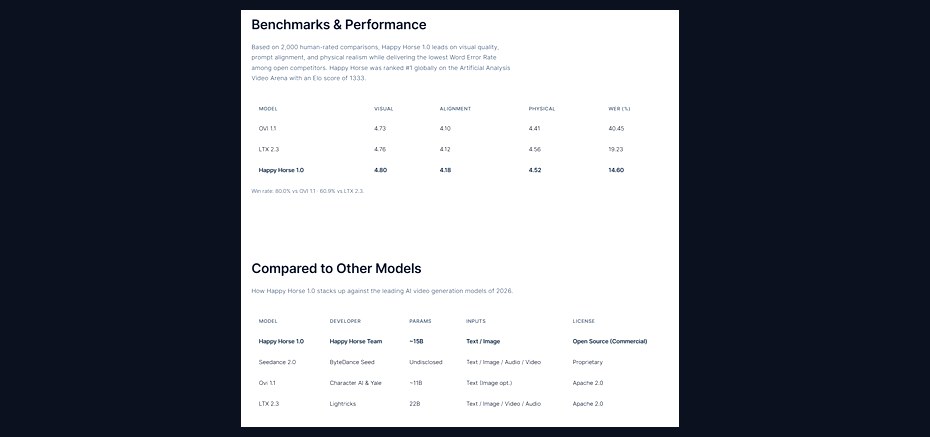Click the 14.60 WER value
930x437 pixels.
point(616,170)
